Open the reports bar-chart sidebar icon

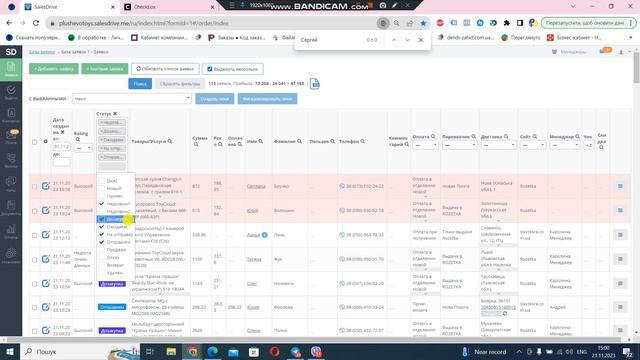(x=11, y=231)
